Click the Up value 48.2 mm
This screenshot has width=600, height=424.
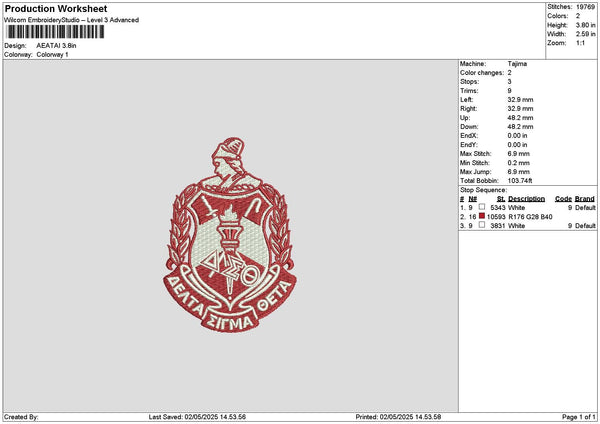tap(520, 118)
